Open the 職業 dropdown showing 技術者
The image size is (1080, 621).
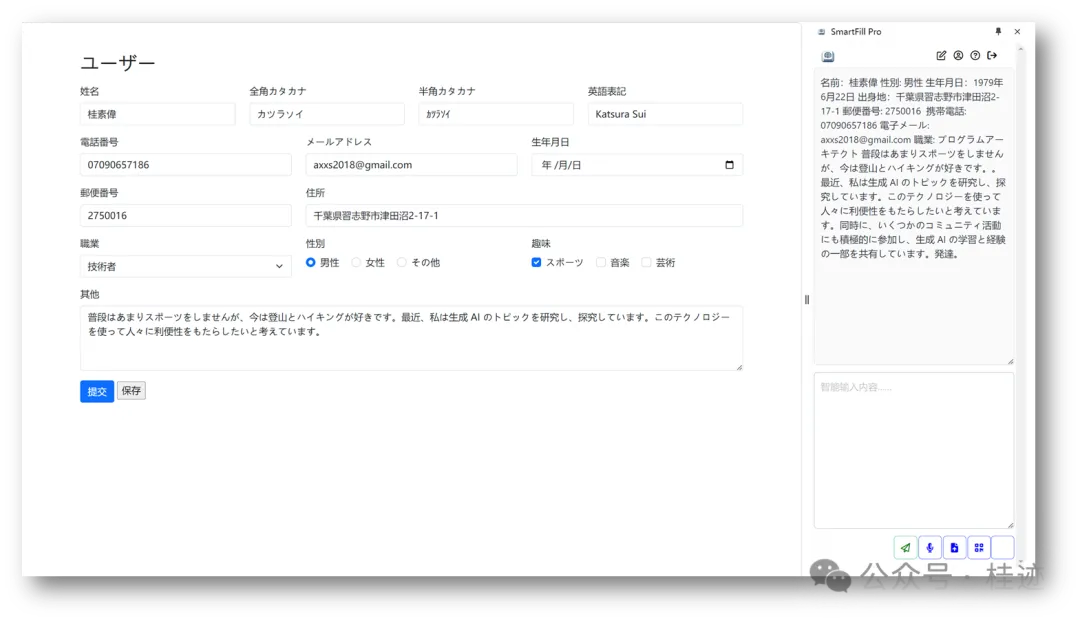click(185, 266)
